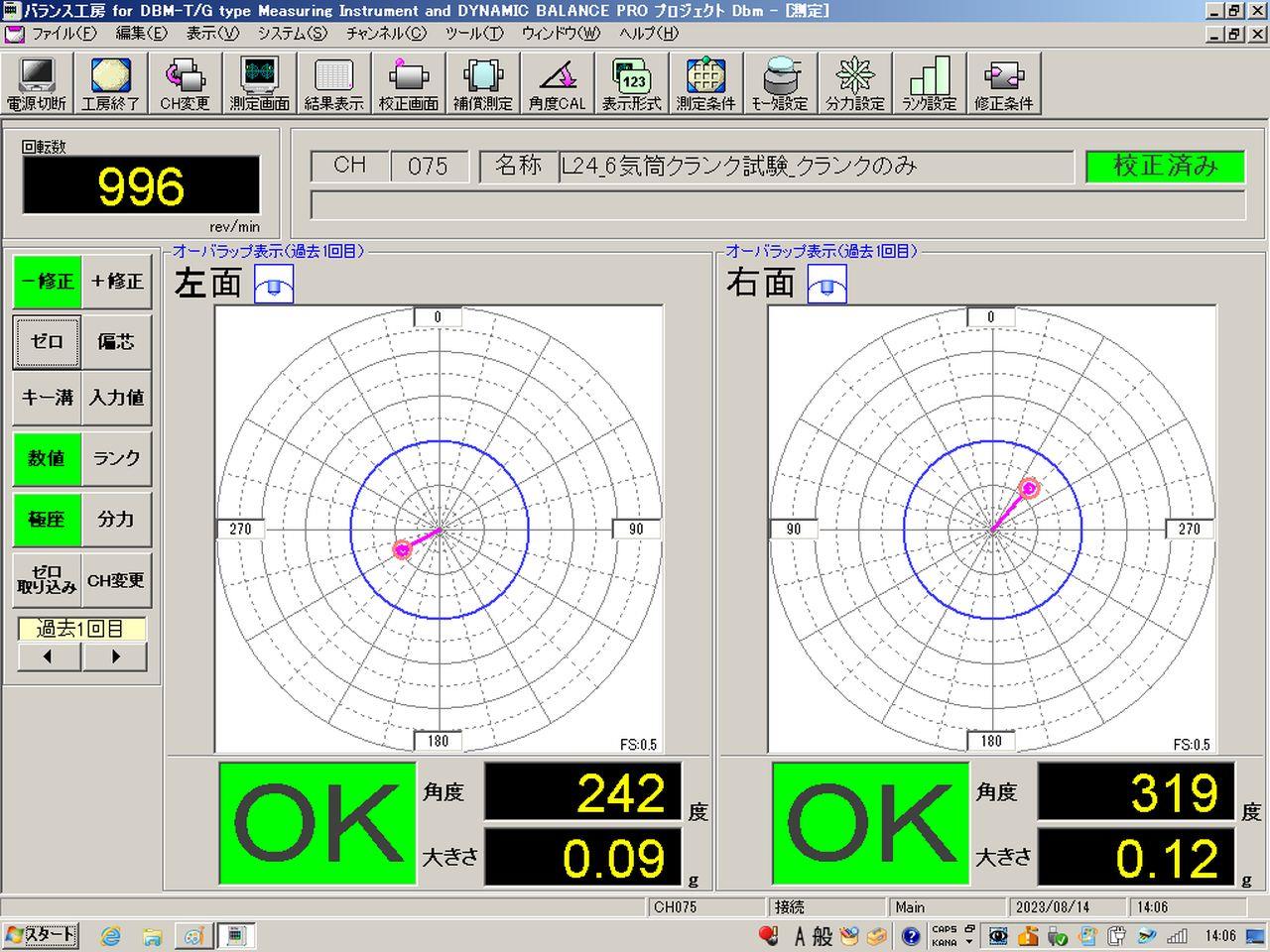Screen dimensions: 1270x952
Task: Click the 工房終了 exit toolbar icon
Action: pos(110,83)
